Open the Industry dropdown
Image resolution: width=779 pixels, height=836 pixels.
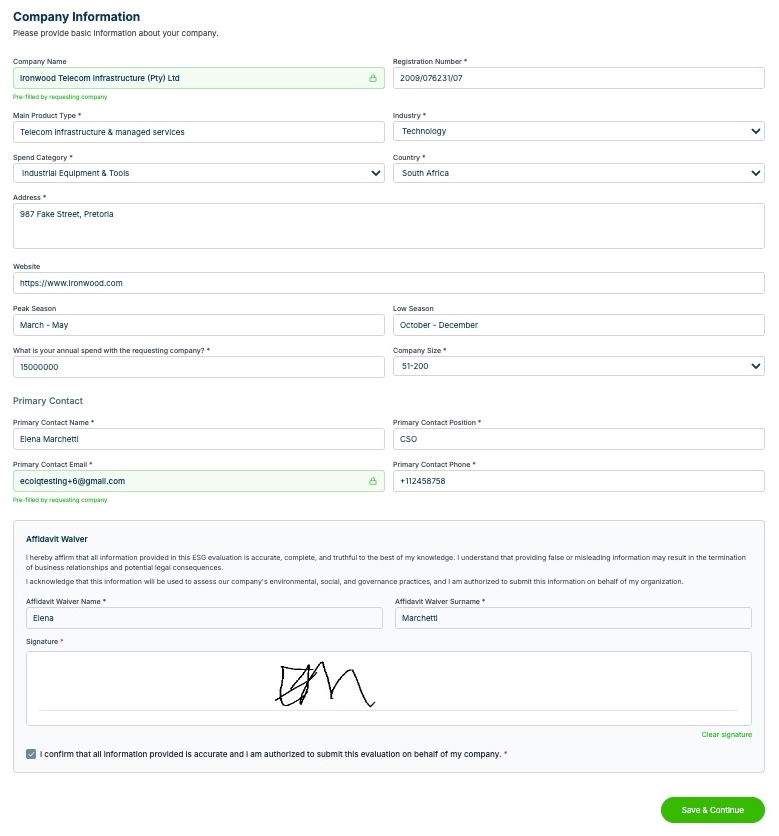click(579, 131)
